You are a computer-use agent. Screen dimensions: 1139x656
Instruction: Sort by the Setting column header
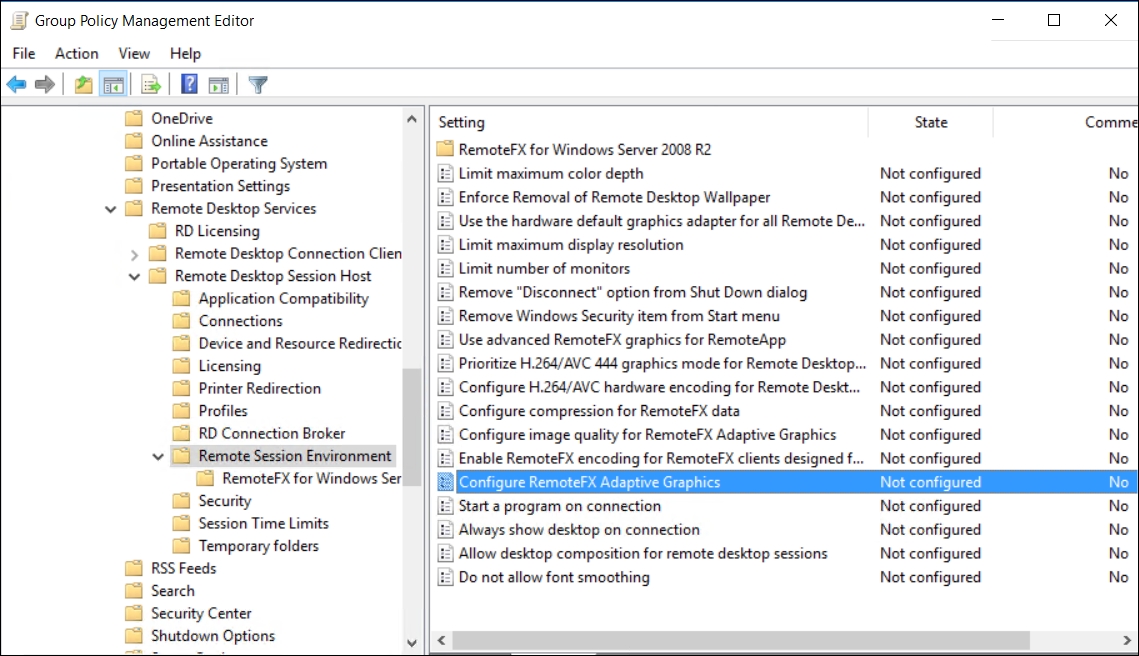tap(461, 122)
